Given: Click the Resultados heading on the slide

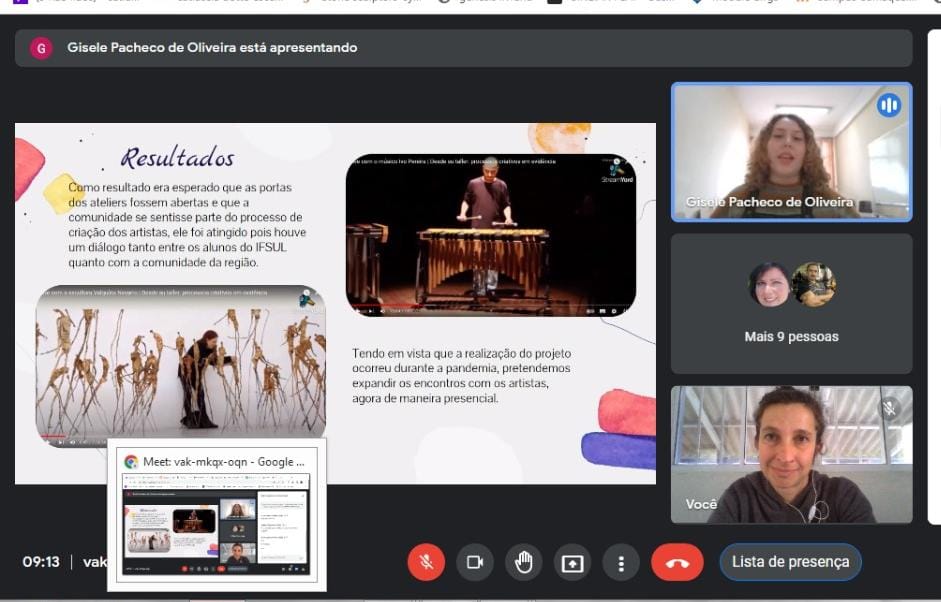Looking at the screenshot, I should coord(178,158).
